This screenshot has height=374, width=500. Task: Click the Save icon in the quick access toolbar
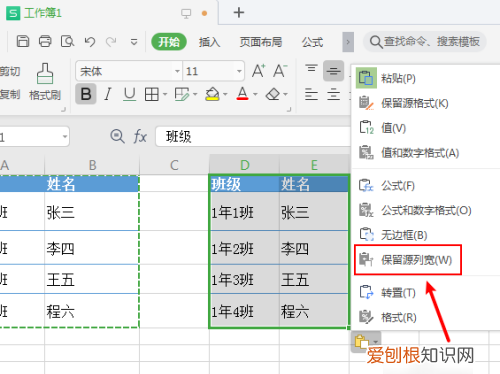[23, 41]
